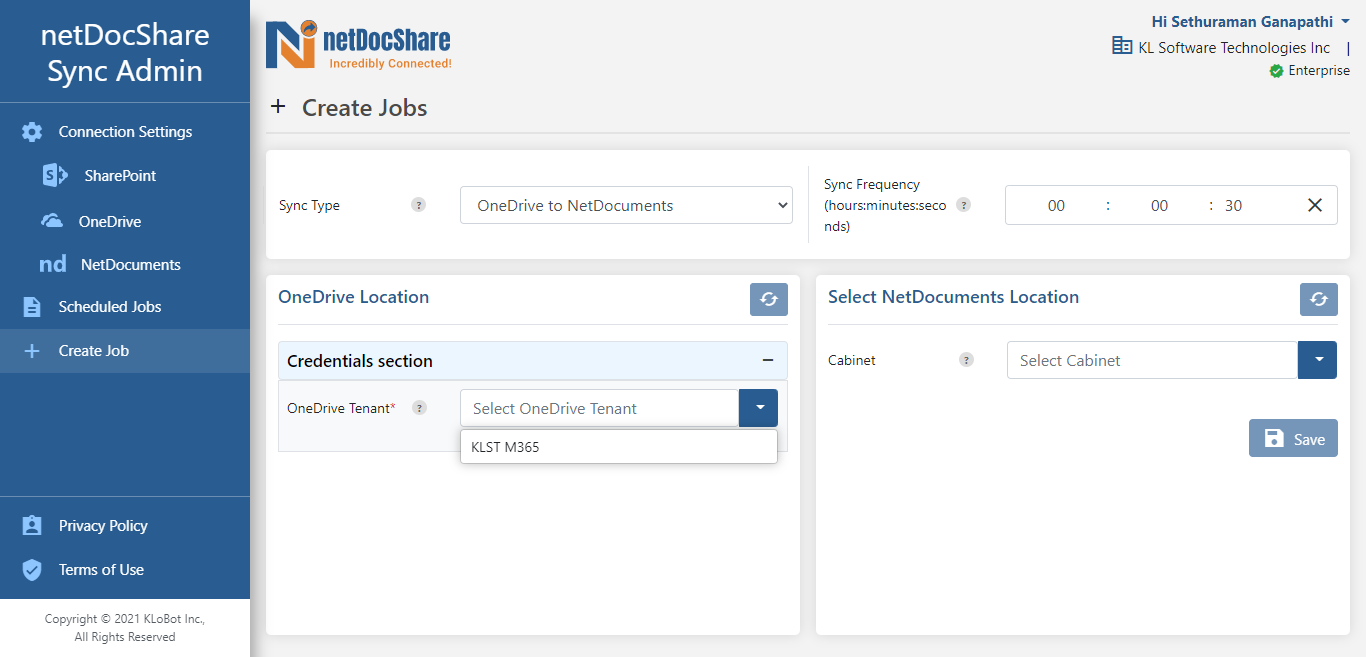Viewport: 1366px width, 657px height.
Task: Open the Select Cabinet dropdown arrow
Action: [1317, 360]
